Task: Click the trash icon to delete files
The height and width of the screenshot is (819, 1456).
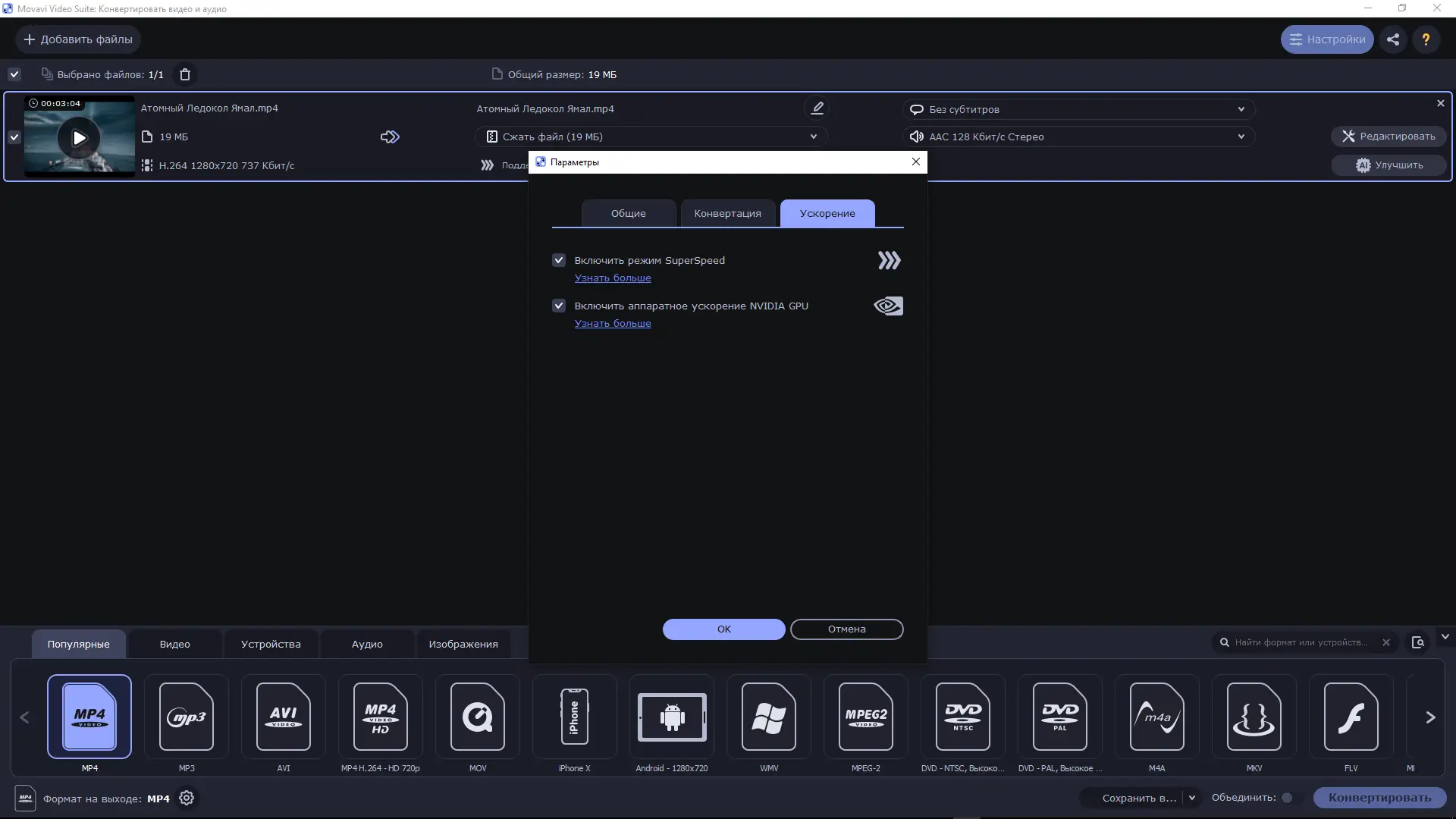Action: (x=184, y=74)
